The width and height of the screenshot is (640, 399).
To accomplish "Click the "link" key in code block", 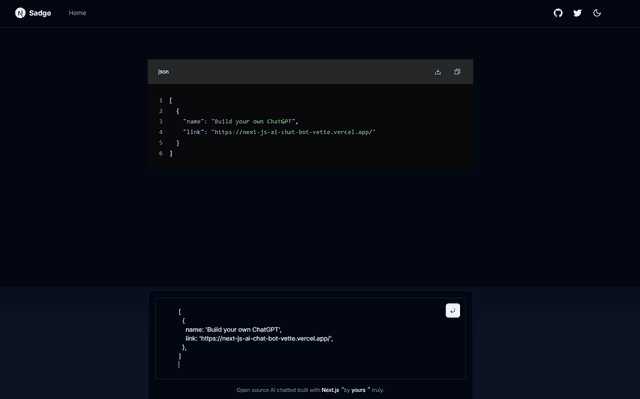I will tap(193, 132).
